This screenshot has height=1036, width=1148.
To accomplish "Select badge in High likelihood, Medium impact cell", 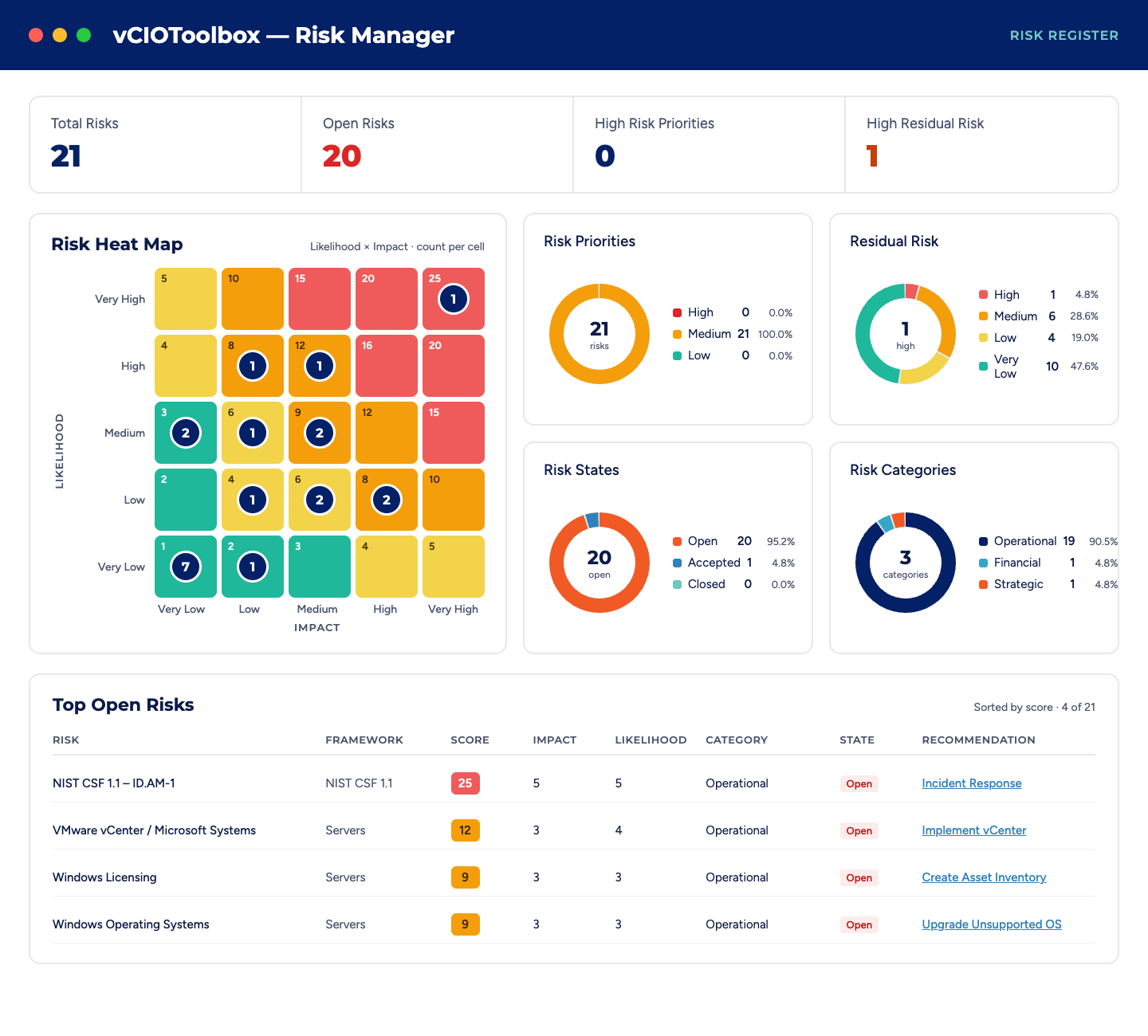I will point(320,366).
